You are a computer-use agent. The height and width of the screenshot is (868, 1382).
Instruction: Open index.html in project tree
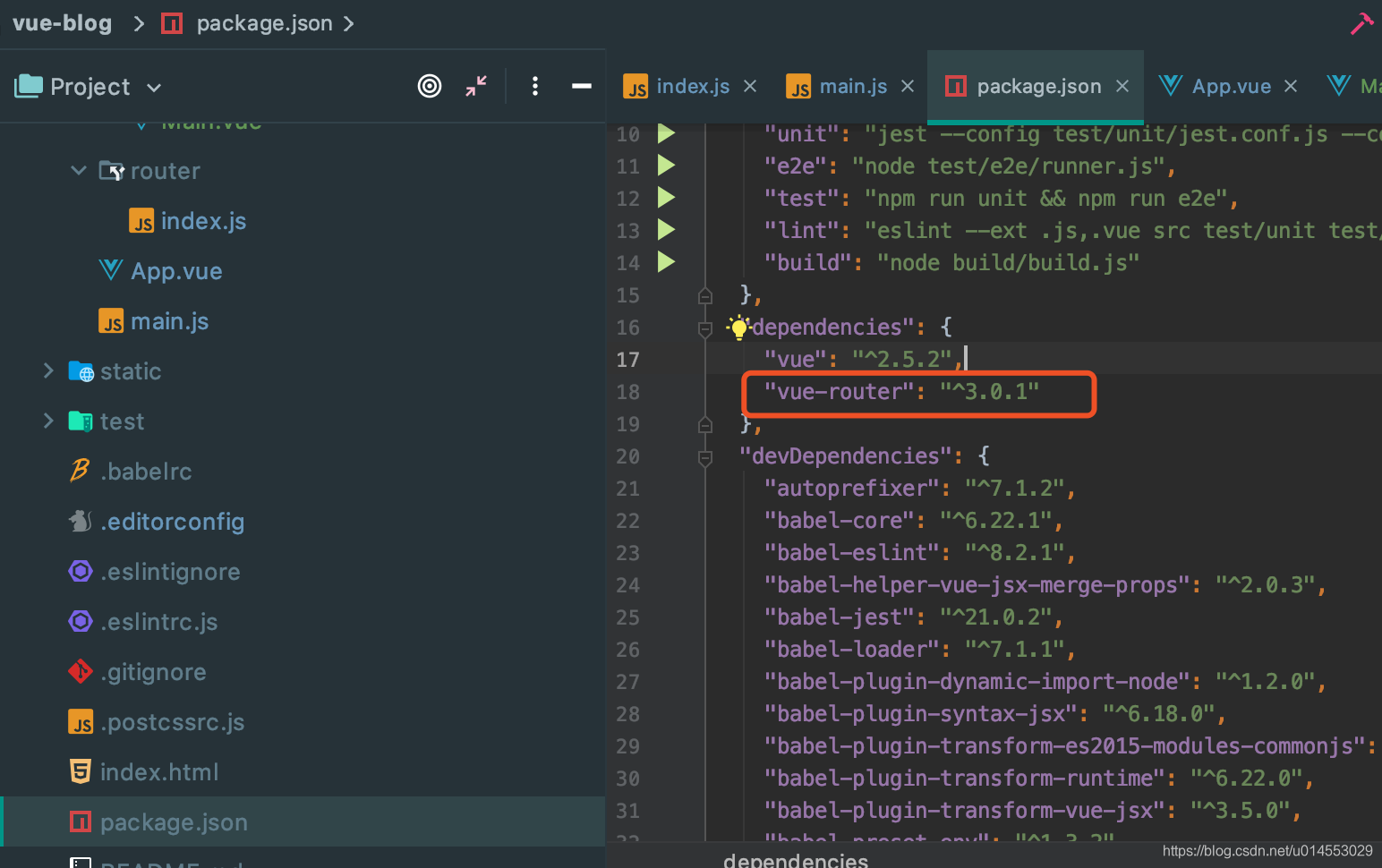(159, 771)
